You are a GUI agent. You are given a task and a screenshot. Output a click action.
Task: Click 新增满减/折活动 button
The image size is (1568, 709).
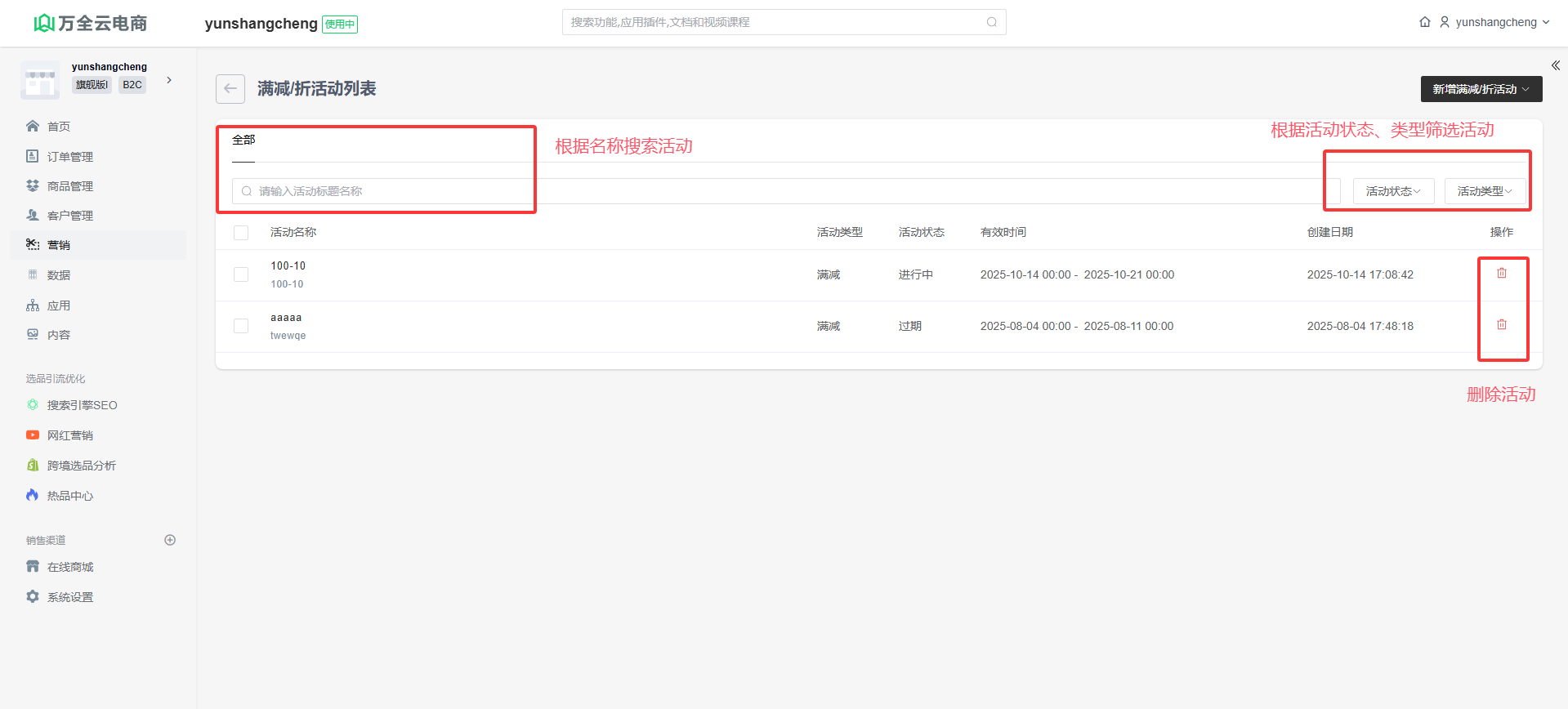[1481, 89]
